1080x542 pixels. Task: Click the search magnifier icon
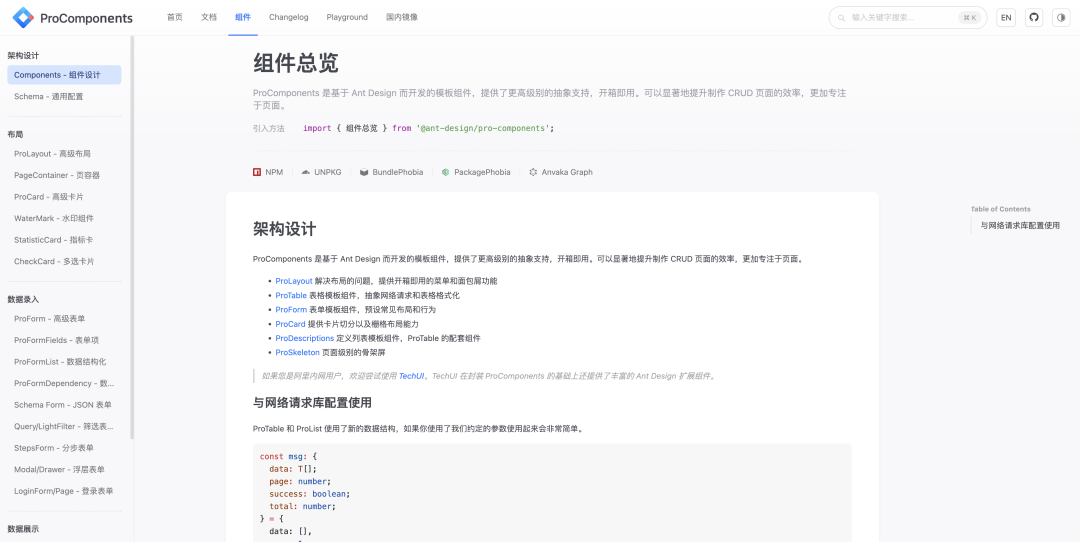tap(842, 18)
